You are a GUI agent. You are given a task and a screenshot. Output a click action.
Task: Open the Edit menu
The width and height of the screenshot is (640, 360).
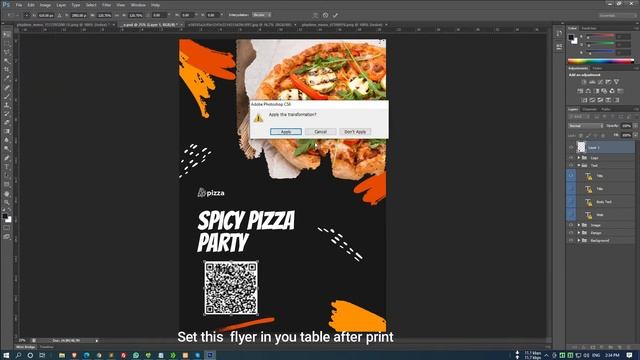(x=31, y=5)
